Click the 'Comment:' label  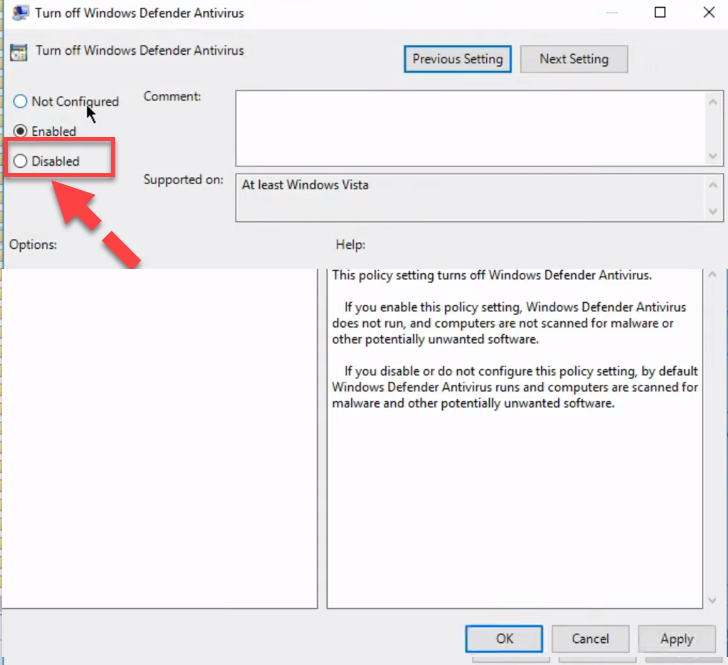tap(172, 97)
